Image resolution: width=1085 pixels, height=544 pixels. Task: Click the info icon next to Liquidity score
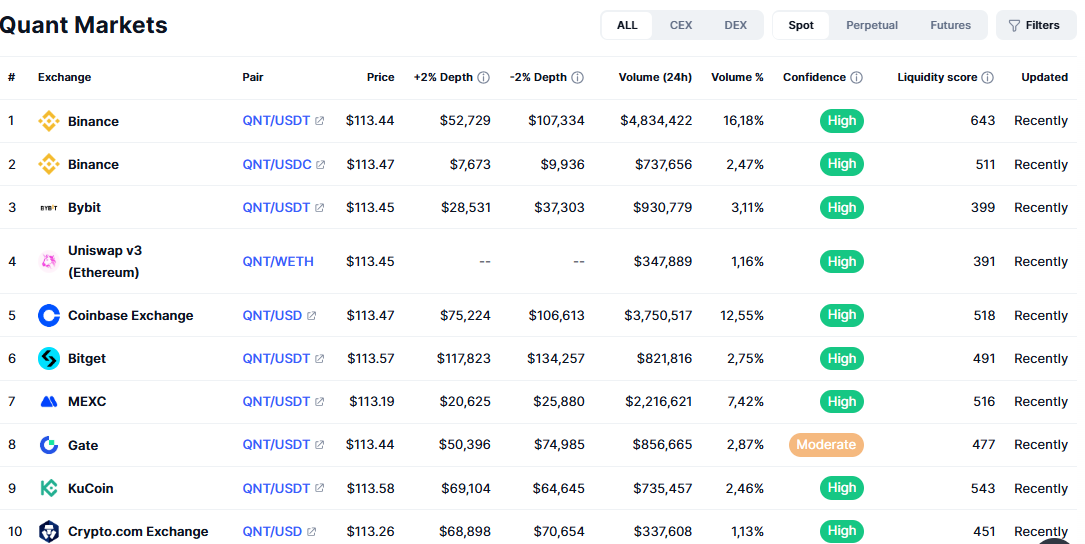(x=987, y=78)
